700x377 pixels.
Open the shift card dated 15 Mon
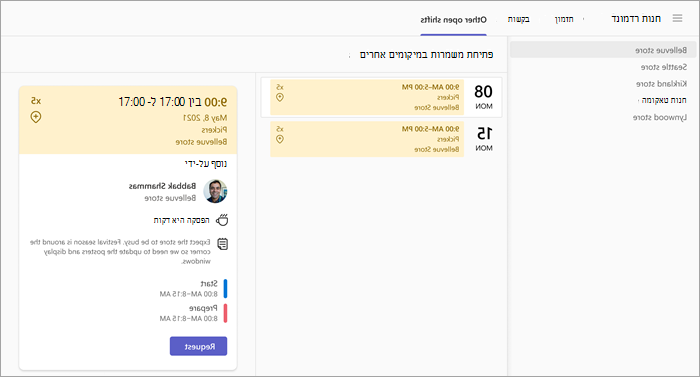tap(381, 139)
